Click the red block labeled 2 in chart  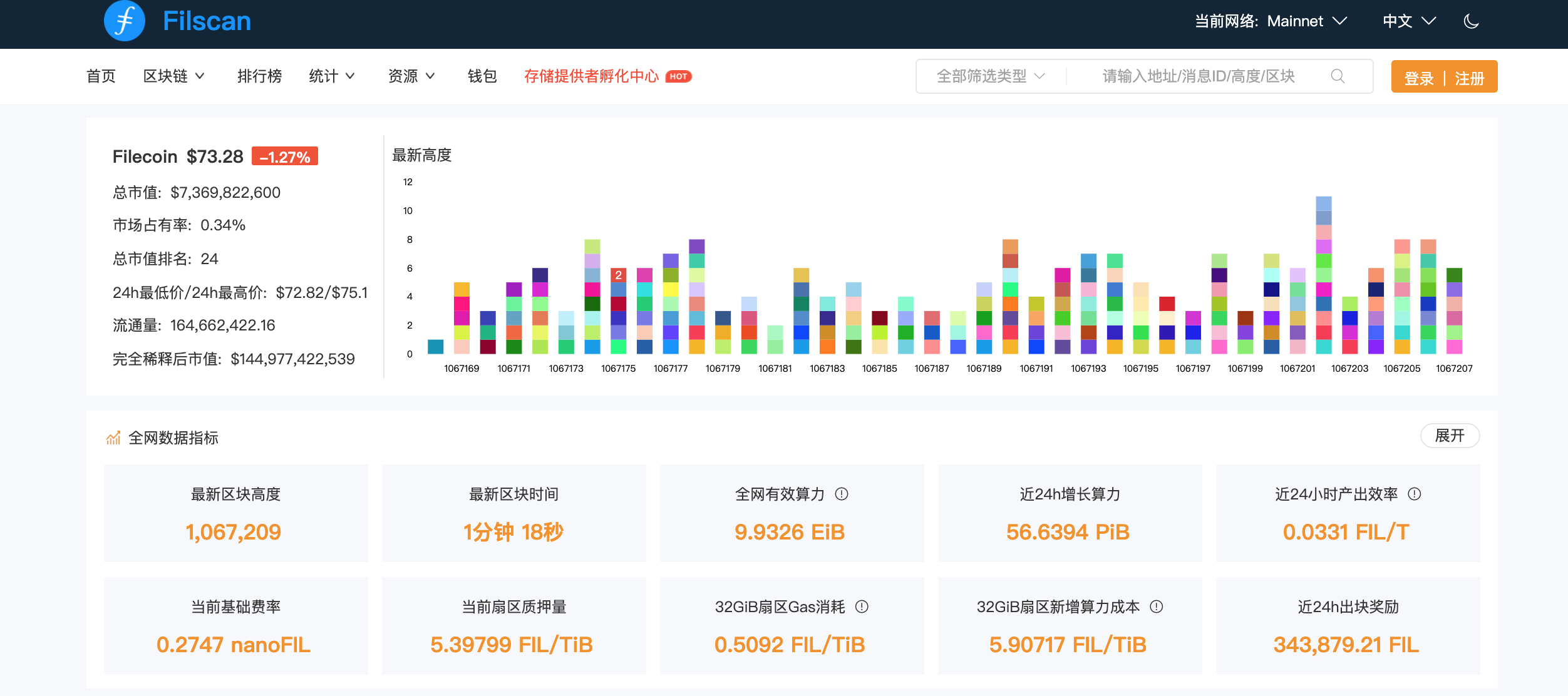pyautogui.click(x=618, y=275)
